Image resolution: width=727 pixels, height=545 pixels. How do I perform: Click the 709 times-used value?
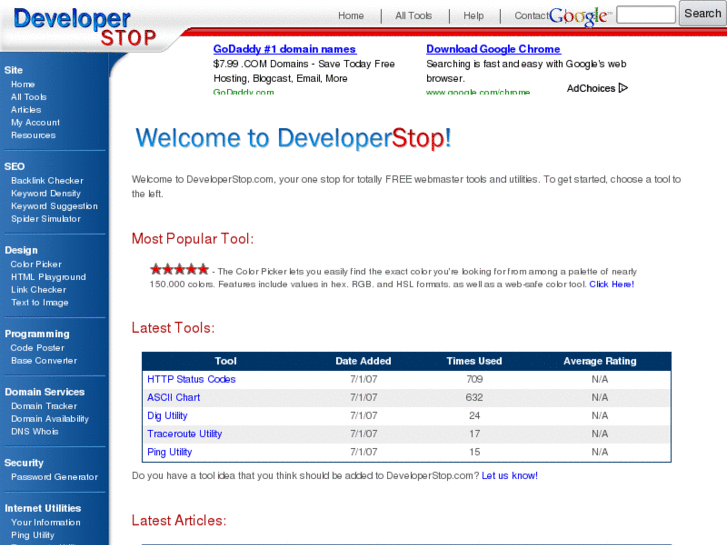474,379
